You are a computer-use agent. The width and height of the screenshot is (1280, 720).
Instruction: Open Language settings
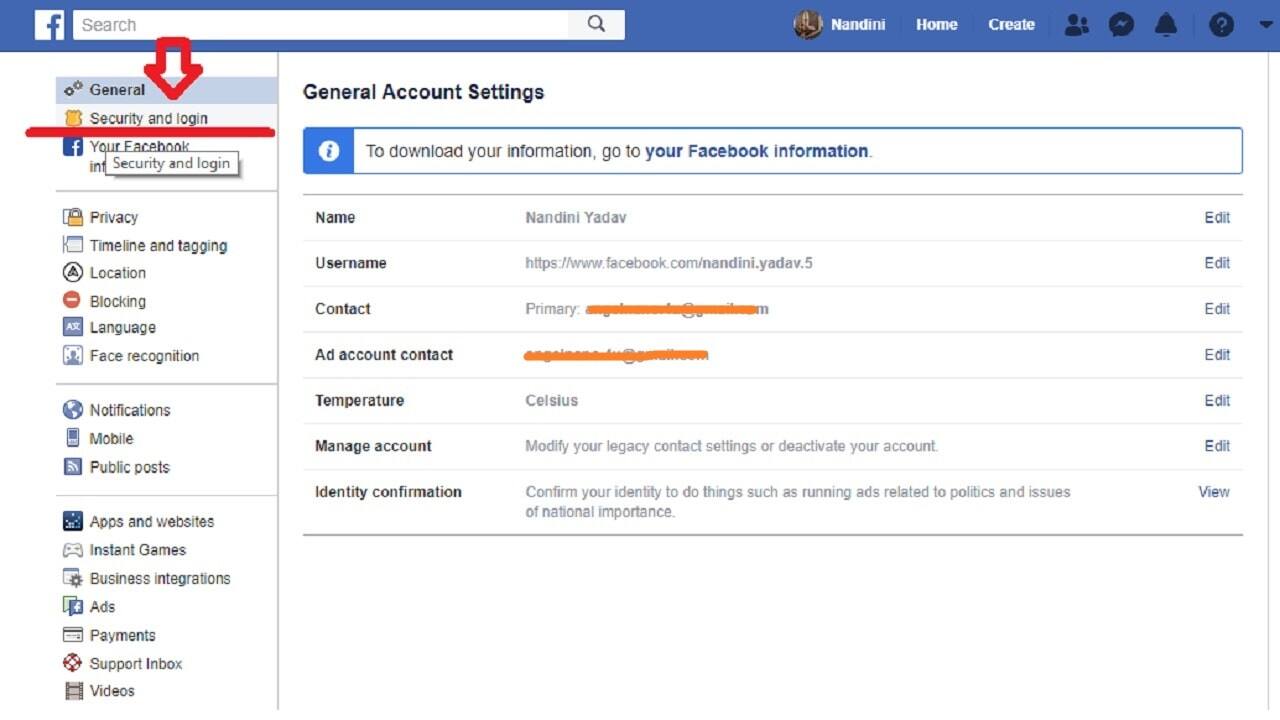point(123,327)
